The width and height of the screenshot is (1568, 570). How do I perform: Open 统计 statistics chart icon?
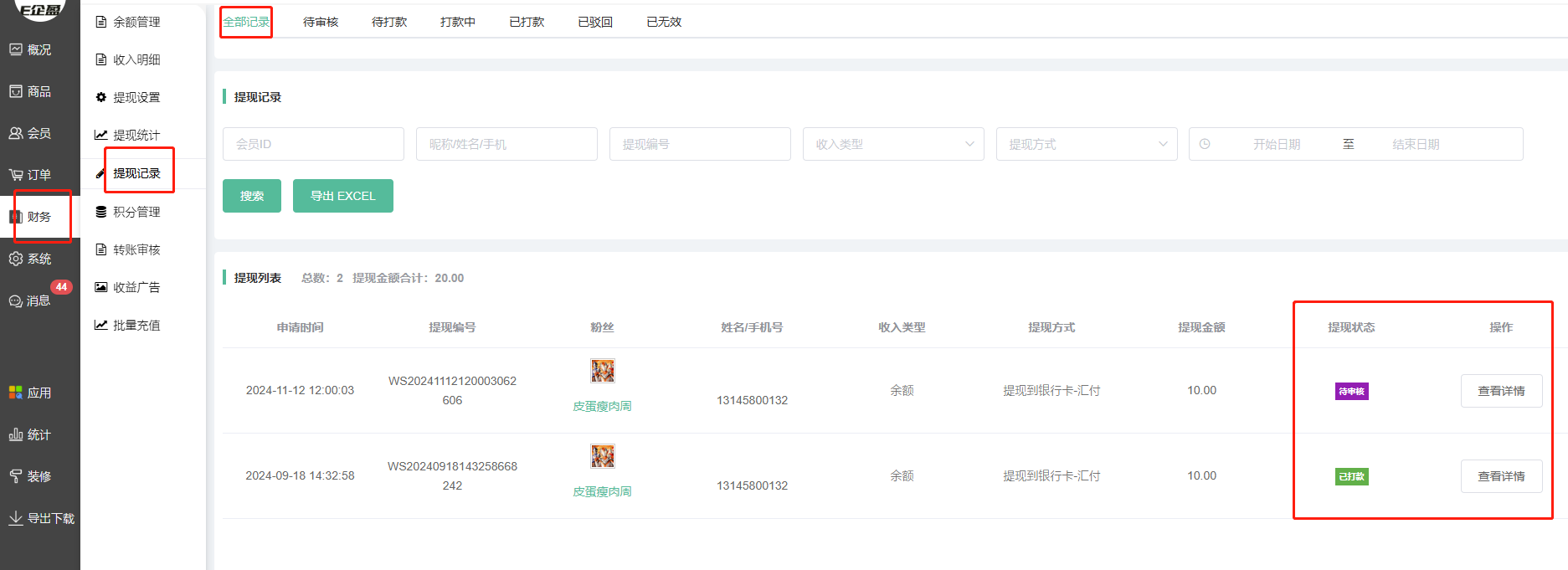click(16, 434)
